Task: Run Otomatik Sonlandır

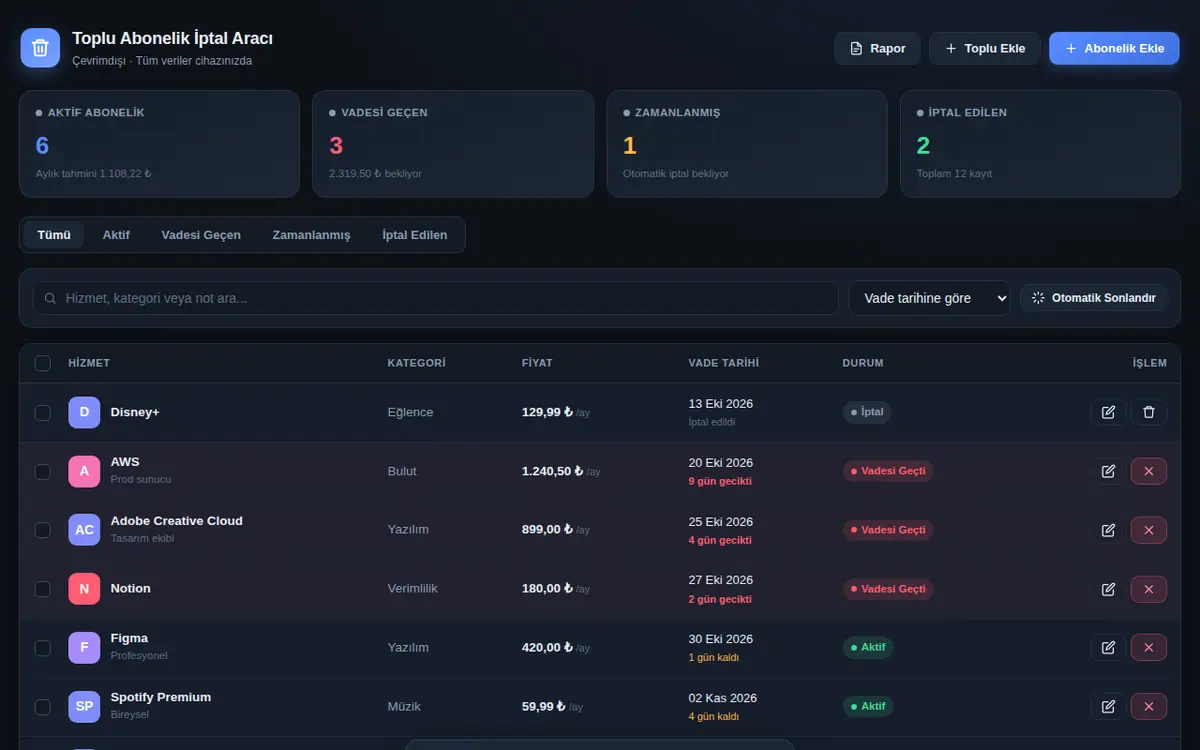Action: tap(1094, 298)
